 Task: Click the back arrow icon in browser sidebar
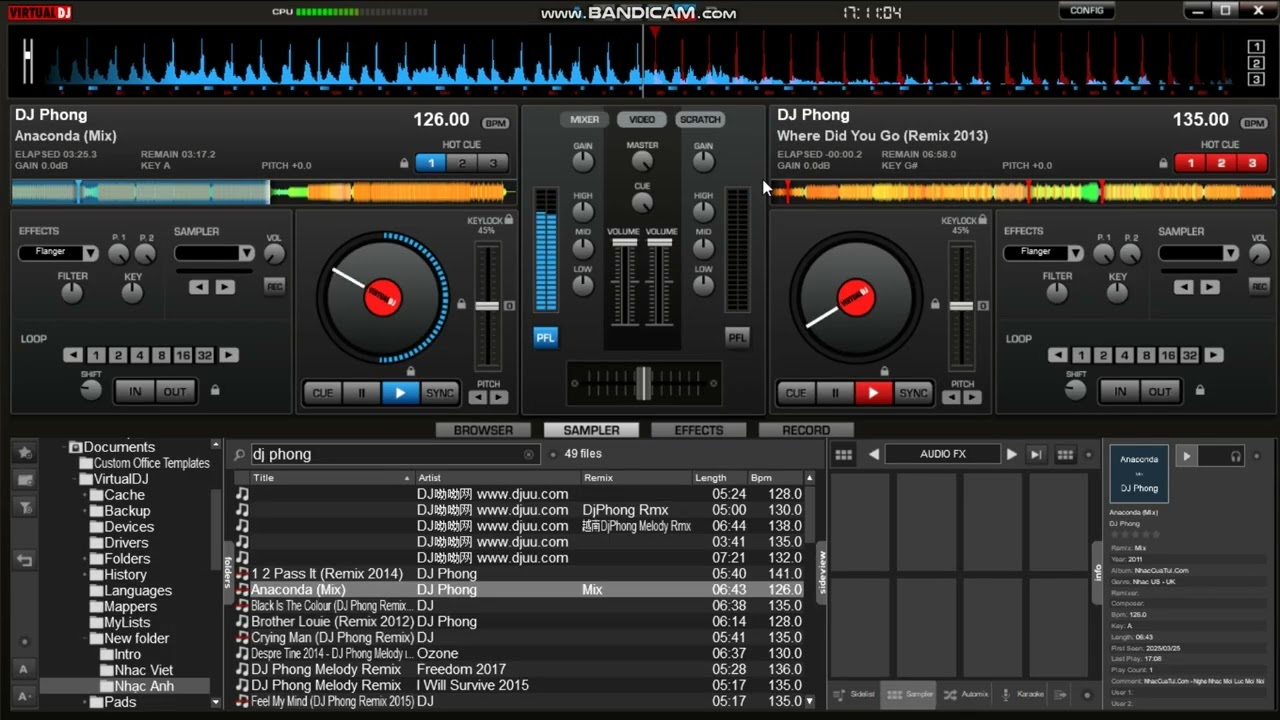tap(24, 560)
